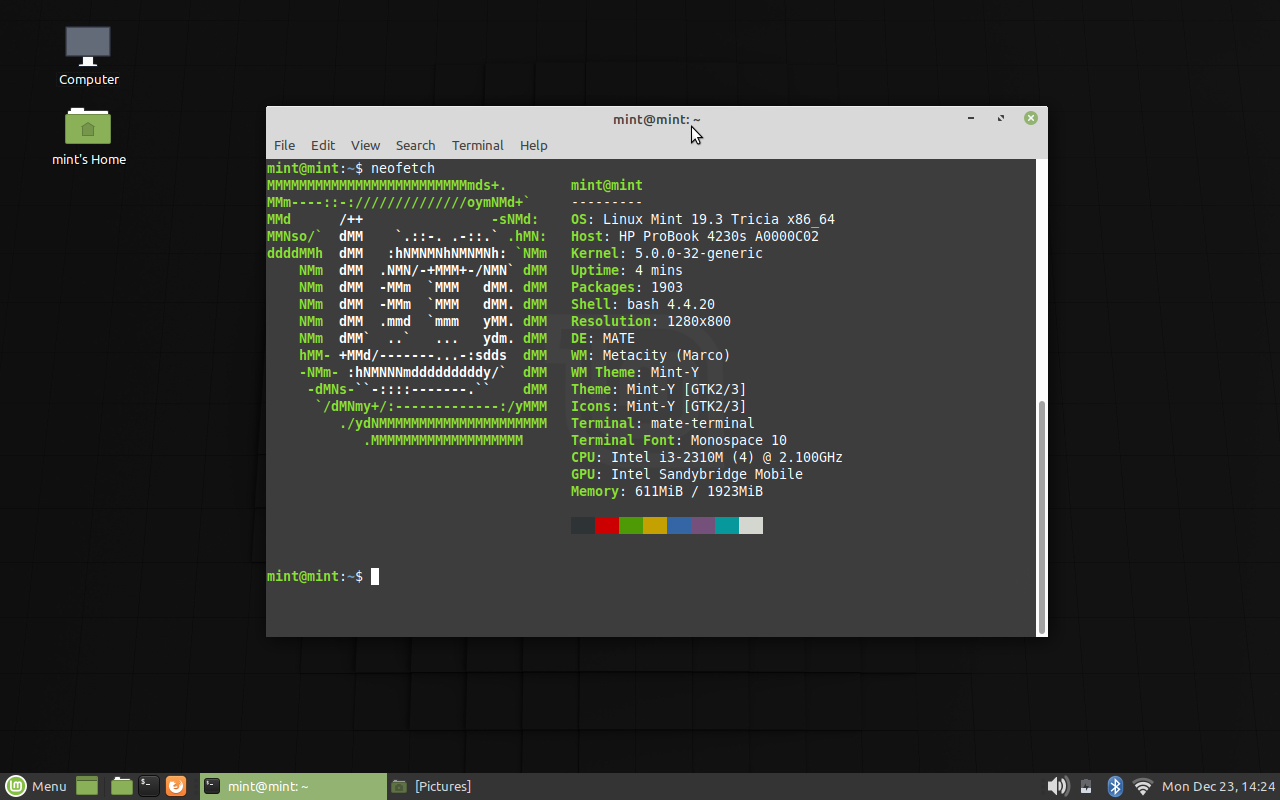This screenshot has height=800, width=1280.
Task: Open the Search menu in the terminal
Action: (x=415, y=145)
